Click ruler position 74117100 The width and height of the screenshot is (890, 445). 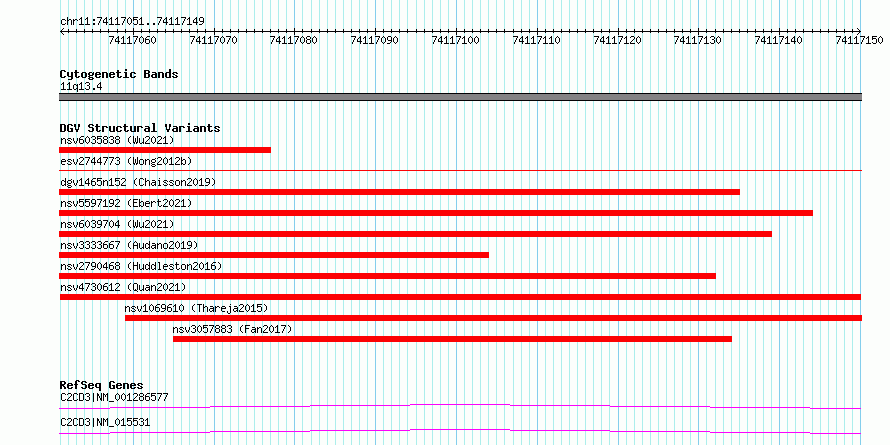tap(456, 40)
